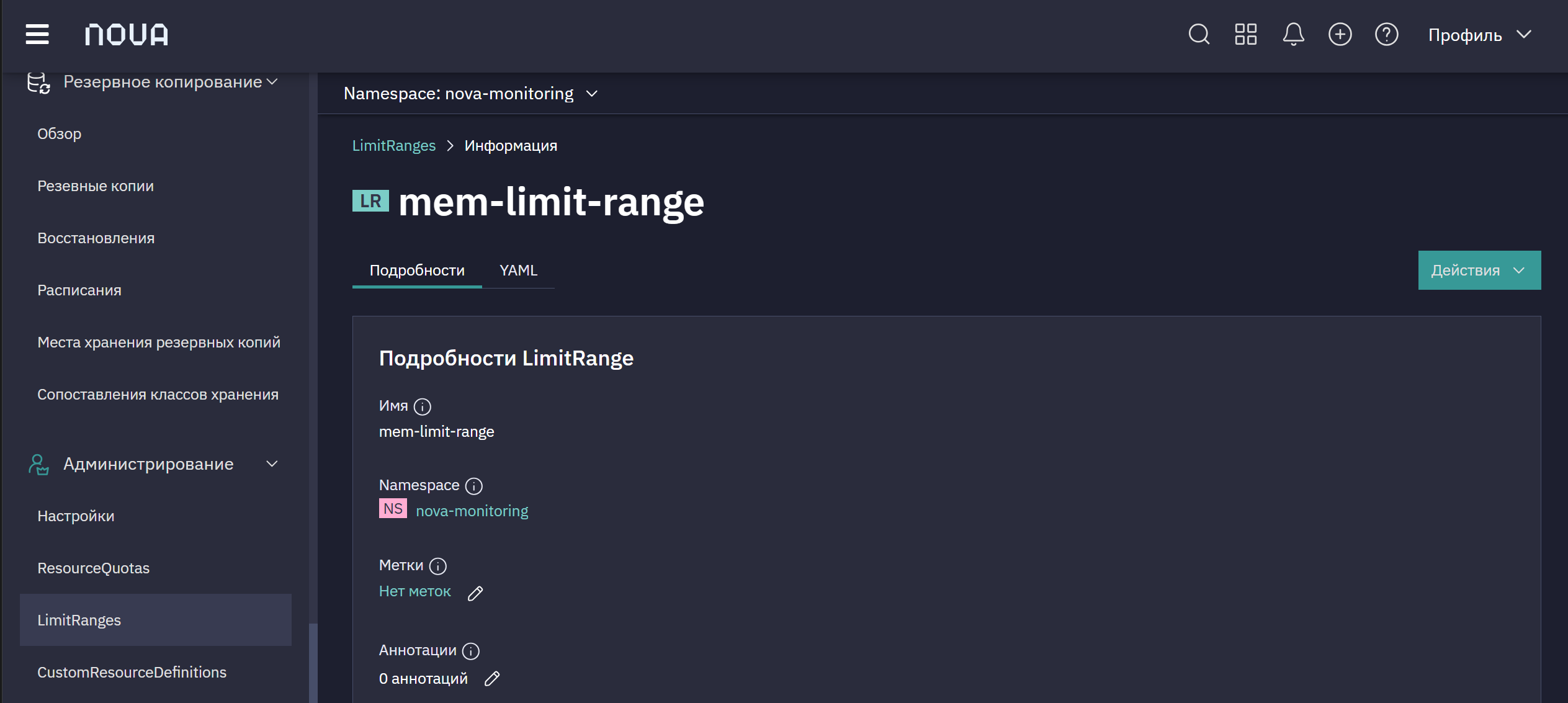Click the Подробности LimitRange heading
1568x703 pixels.
point(506,358)
